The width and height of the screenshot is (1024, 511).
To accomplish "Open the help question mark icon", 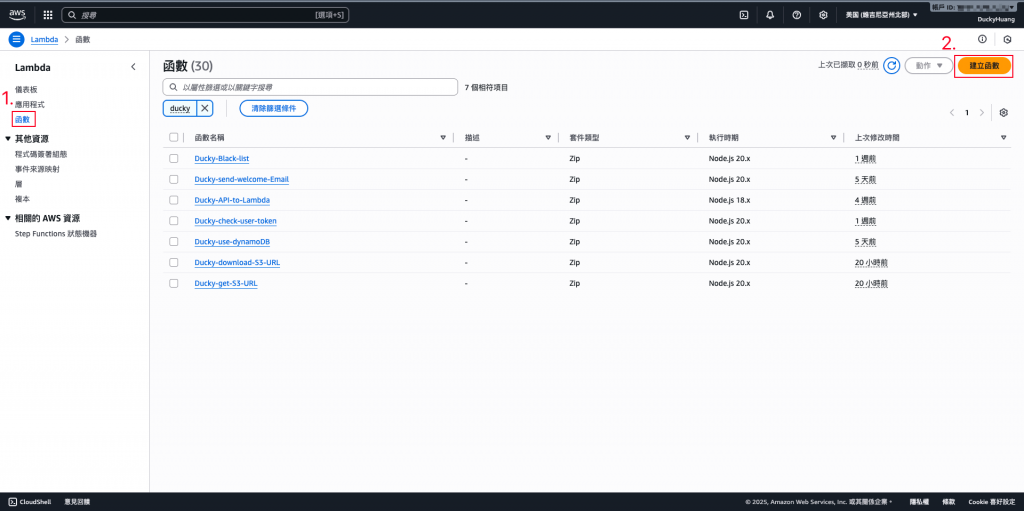I will pos(796,14).
